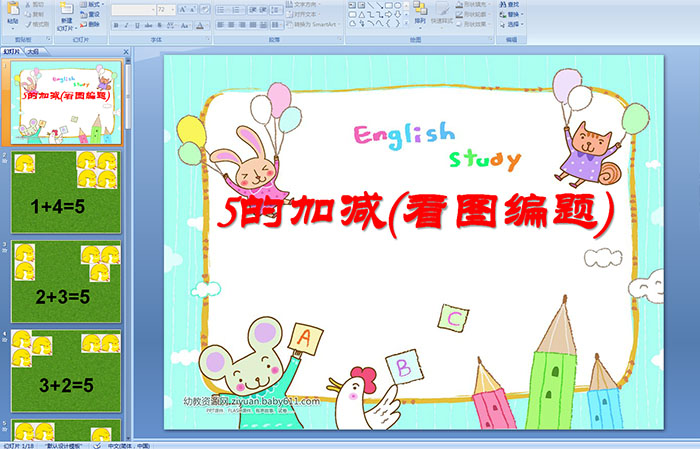Screen dimensions: 700x449
Task: Switch to the Slides (幻灯片) tab
Action: click(x=12, y=50)
